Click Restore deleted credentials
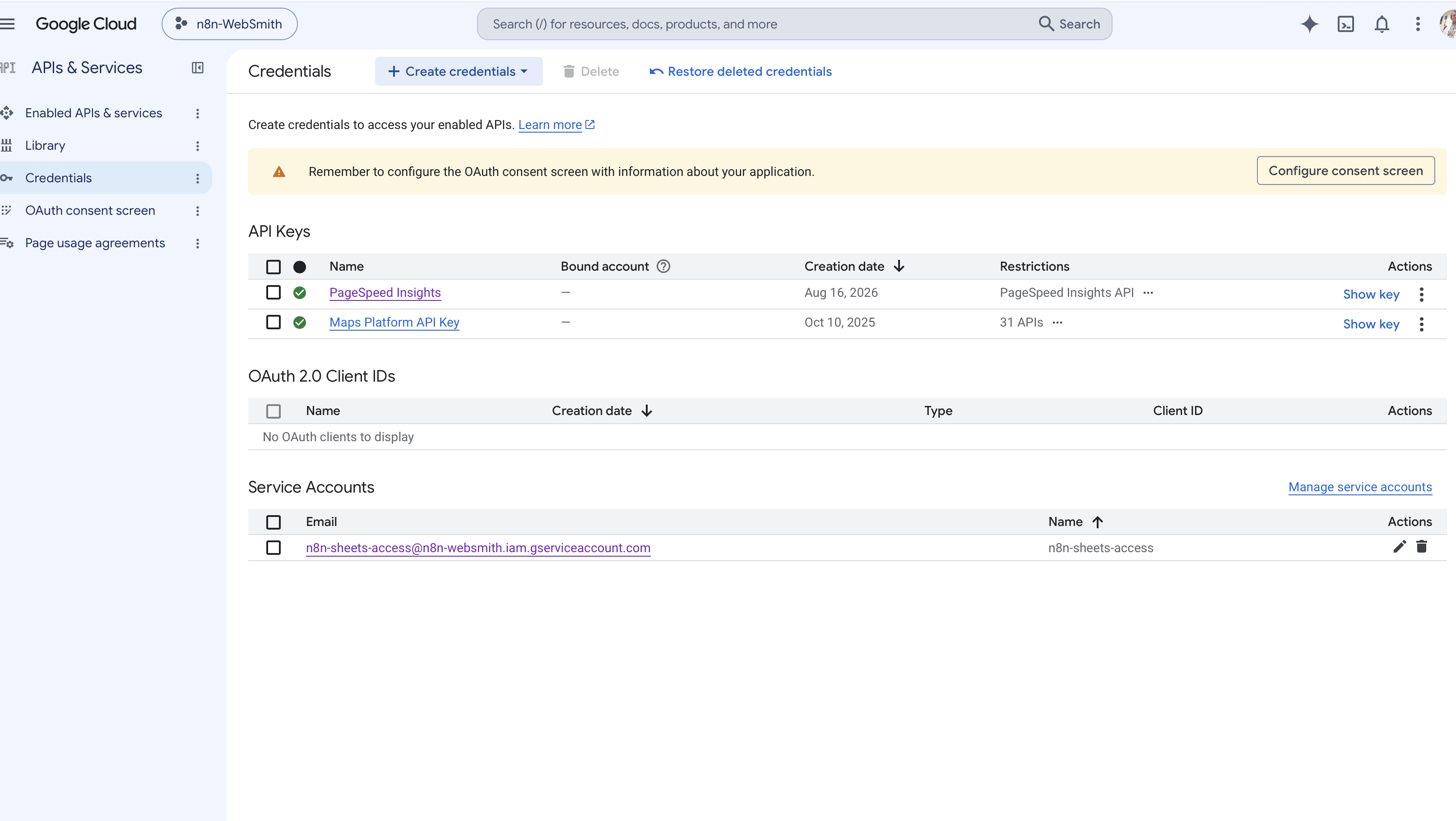 tap(741, 71)
